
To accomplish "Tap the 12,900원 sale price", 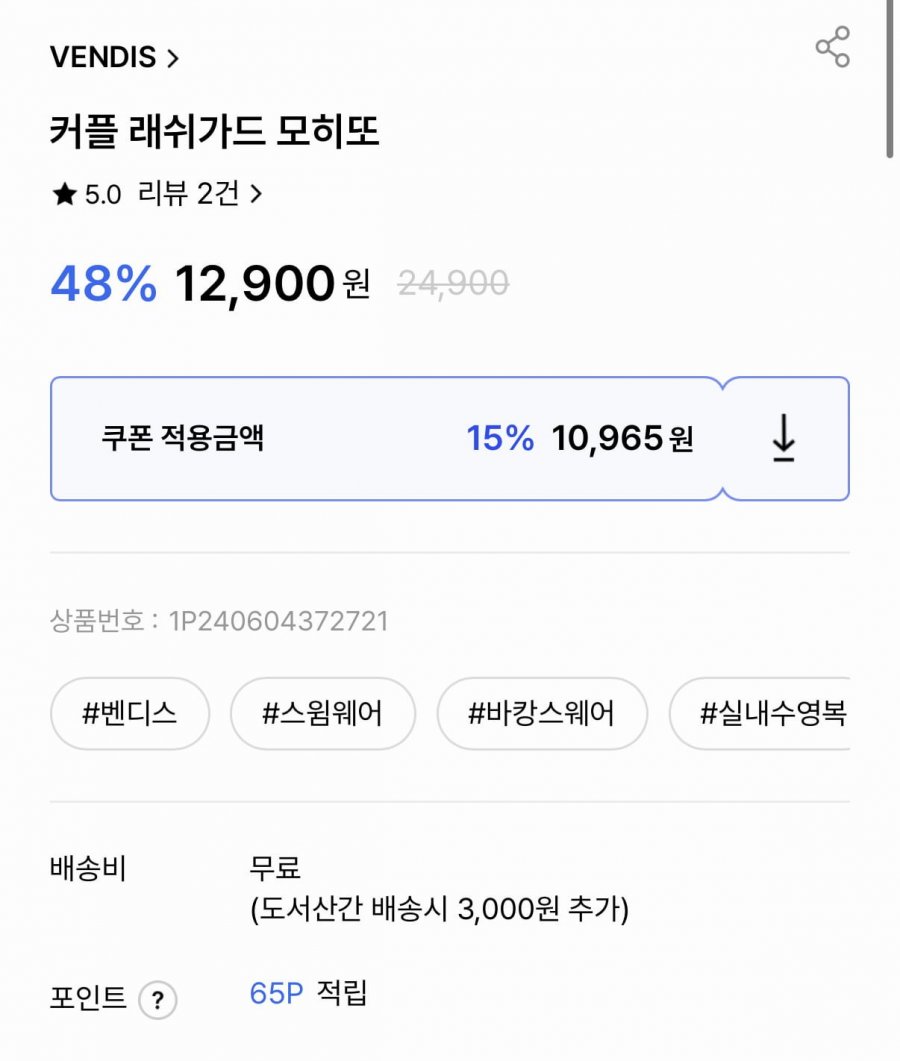I will pyautogui.click(x=272, y=284).
